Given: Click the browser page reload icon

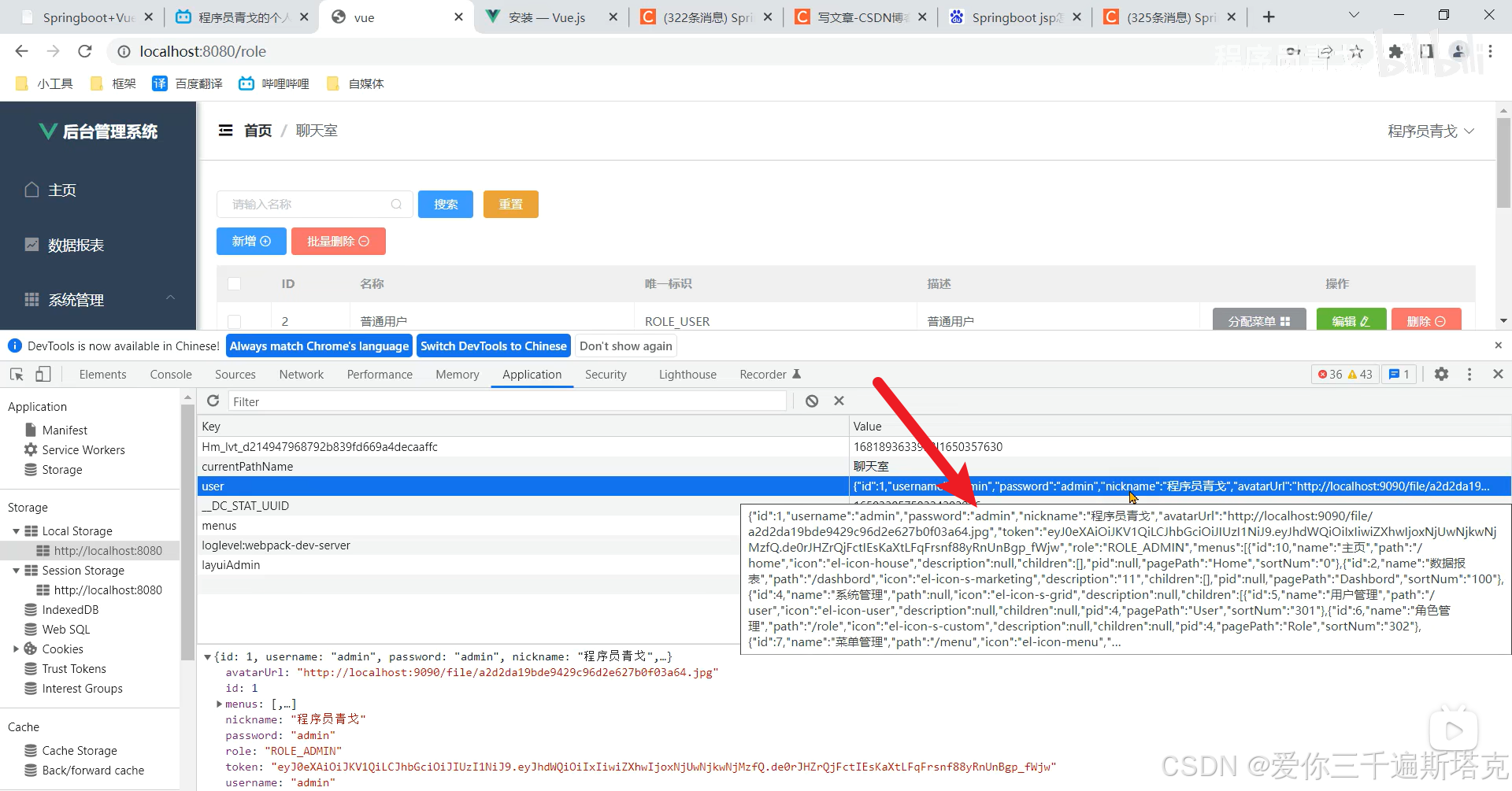Looking at the screenshot, I should 84,51.
